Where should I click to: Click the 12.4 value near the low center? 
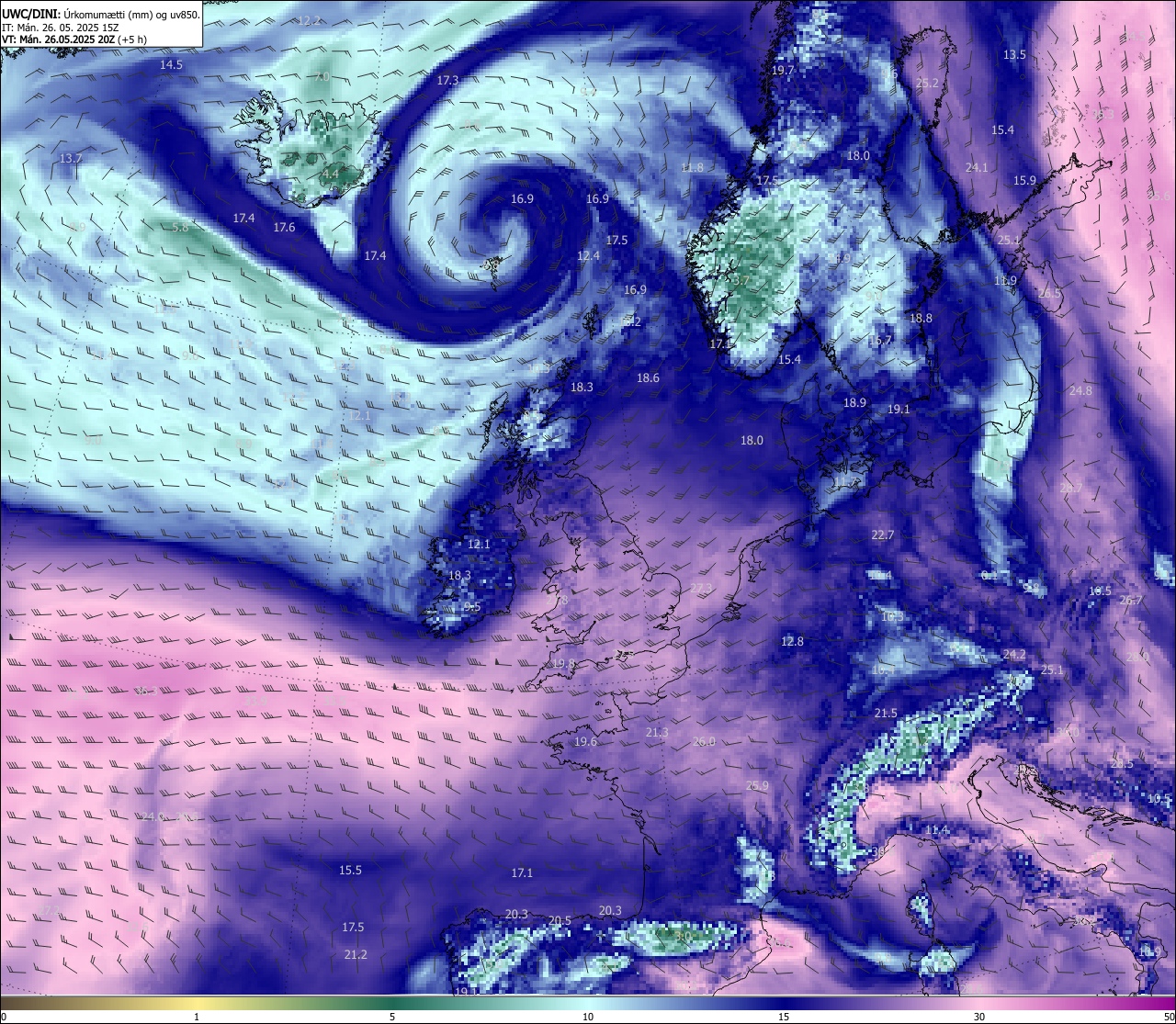point(588,256)
